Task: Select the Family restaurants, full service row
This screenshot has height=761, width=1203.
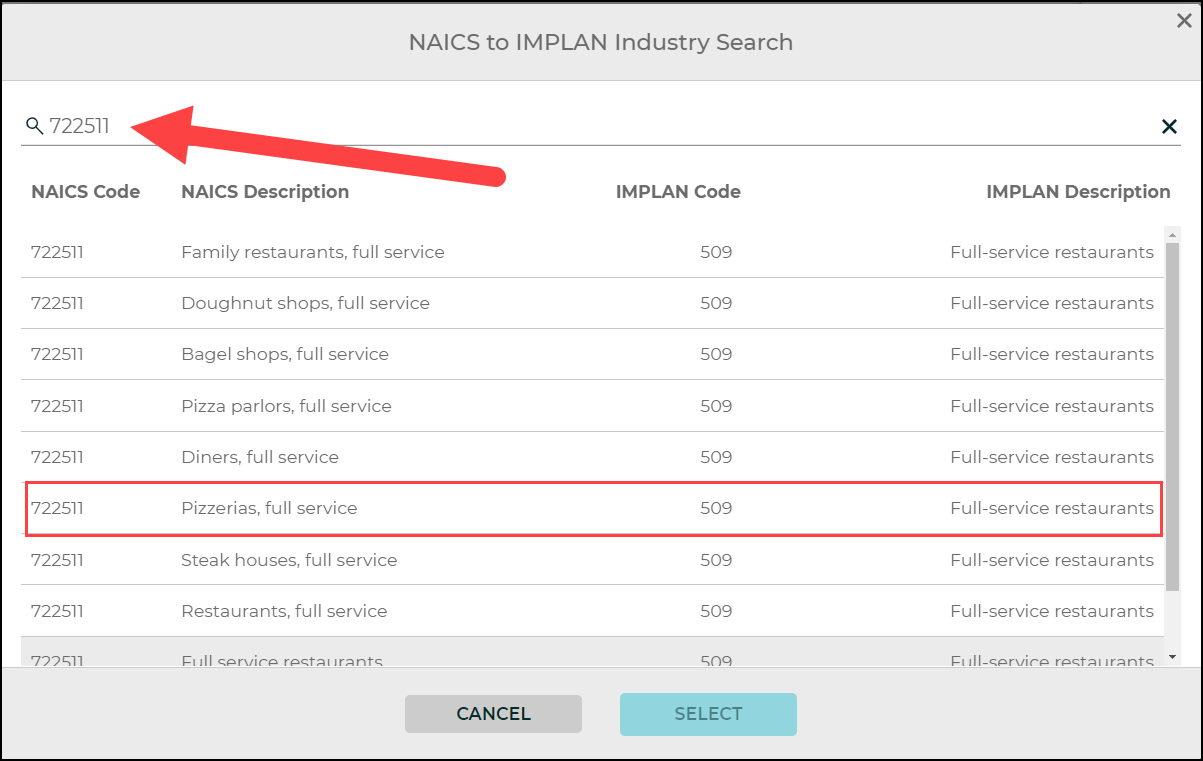Action: pos(592,252)
